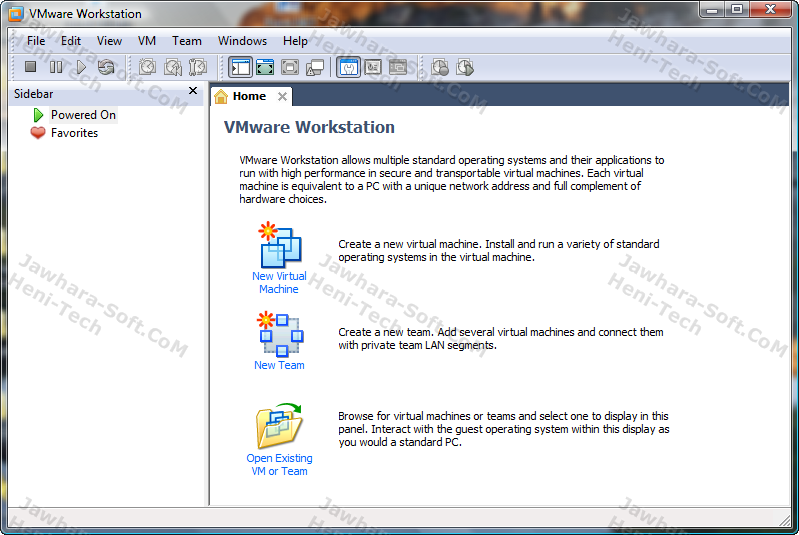Click the Appliance view toolbar icon
The image size is (799, 535).
373,67
